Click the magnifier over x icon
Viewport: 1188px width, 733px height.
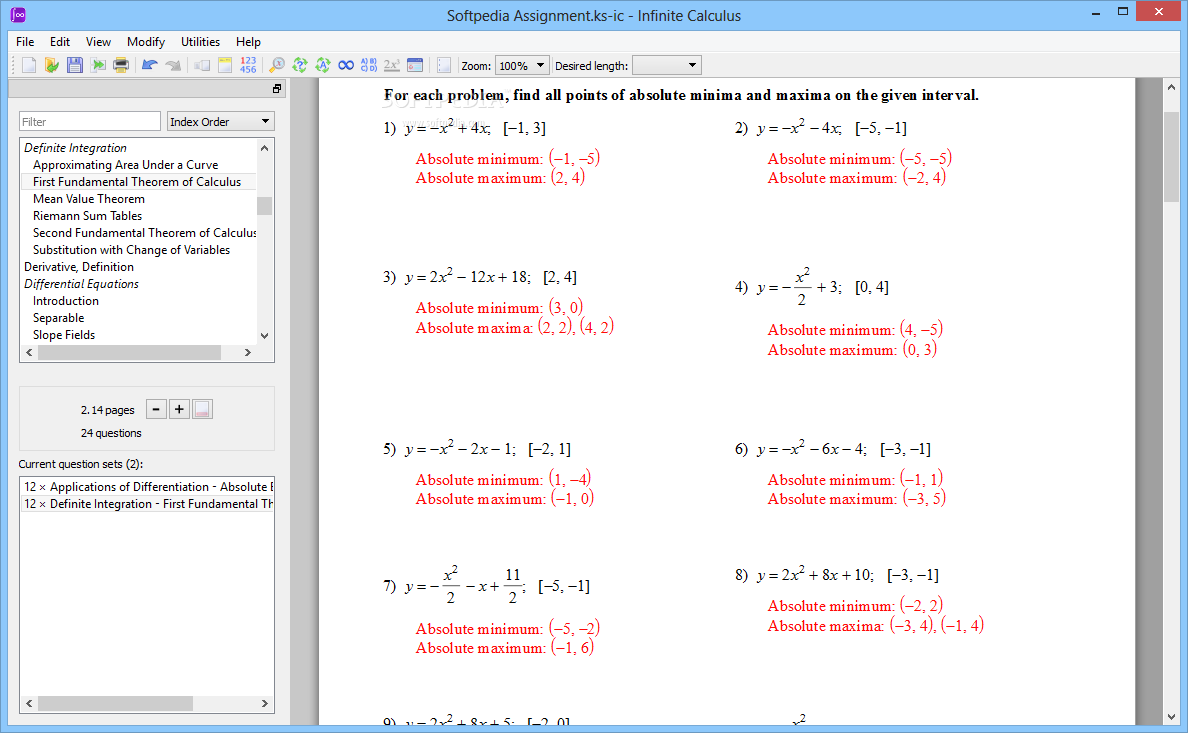(277, 65)
